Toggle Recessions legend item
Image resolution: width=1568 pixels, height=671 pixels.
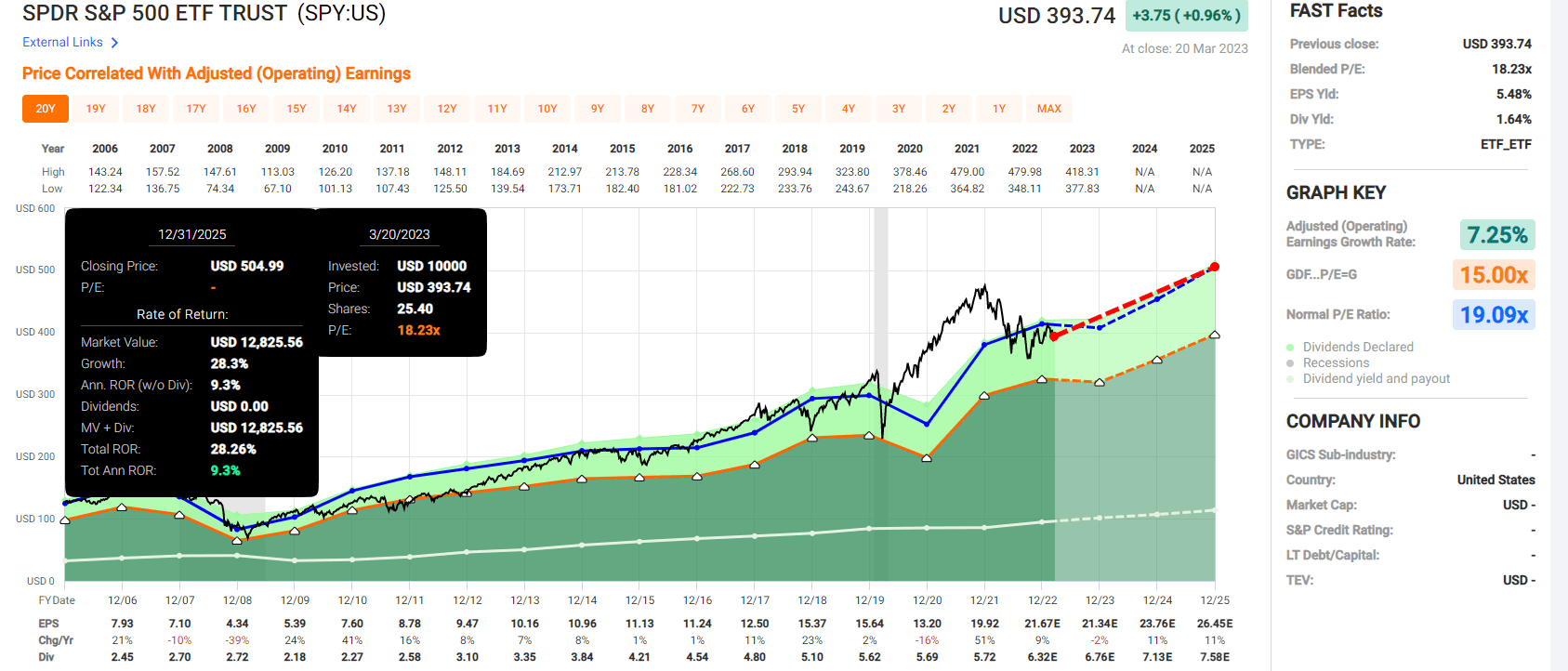coord(1327,362)
